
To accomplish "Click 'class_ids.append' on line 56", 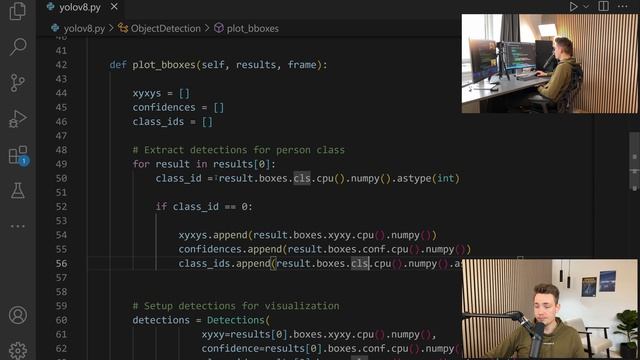I will (x=224, y=263).
